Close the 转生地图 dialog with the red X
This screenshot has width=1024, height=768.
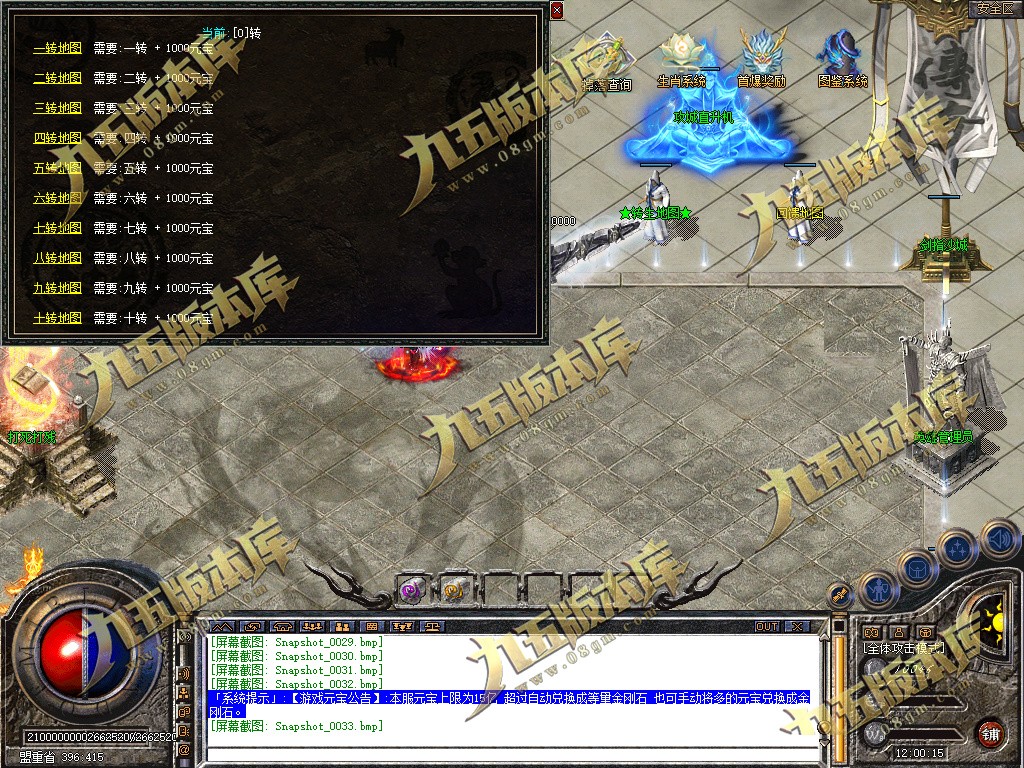click(556, 10)
